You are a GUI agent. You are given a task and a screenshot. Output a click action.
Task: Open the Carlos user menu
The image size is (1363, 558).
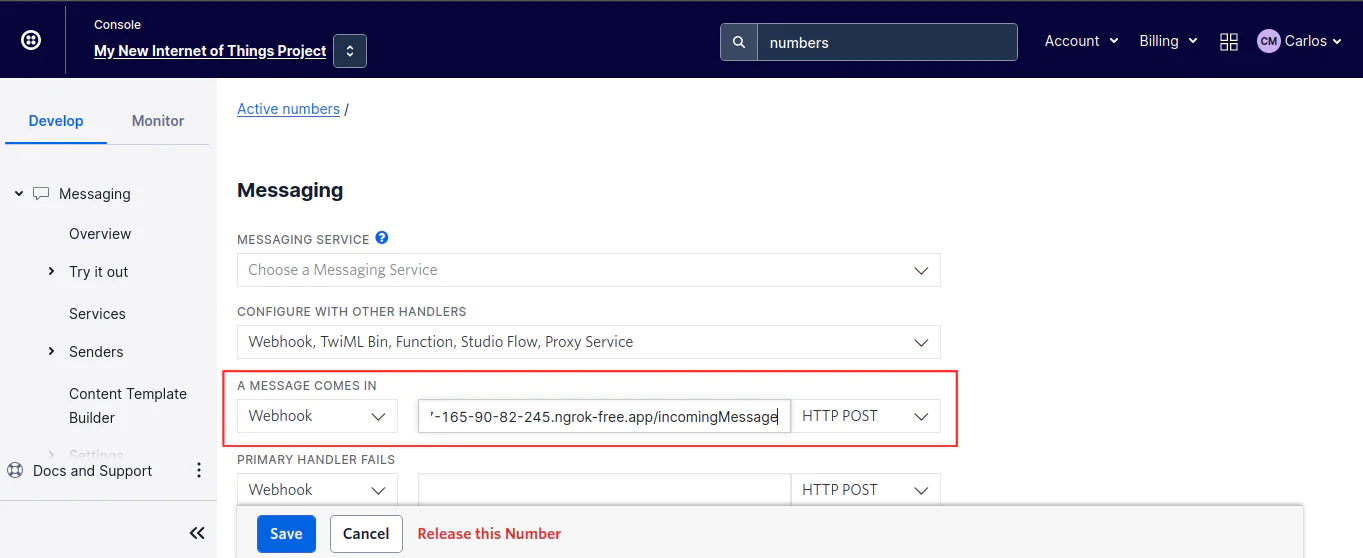[x=1313, y=41]
